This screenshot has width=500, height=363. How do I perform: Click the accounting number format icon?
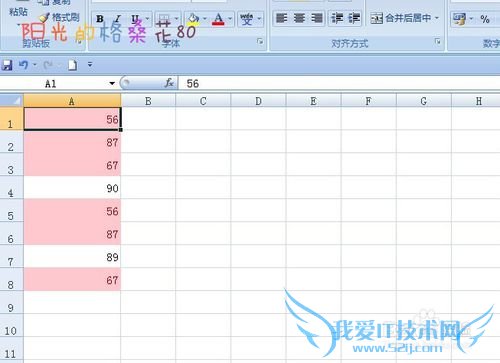[x=460, y=19]
